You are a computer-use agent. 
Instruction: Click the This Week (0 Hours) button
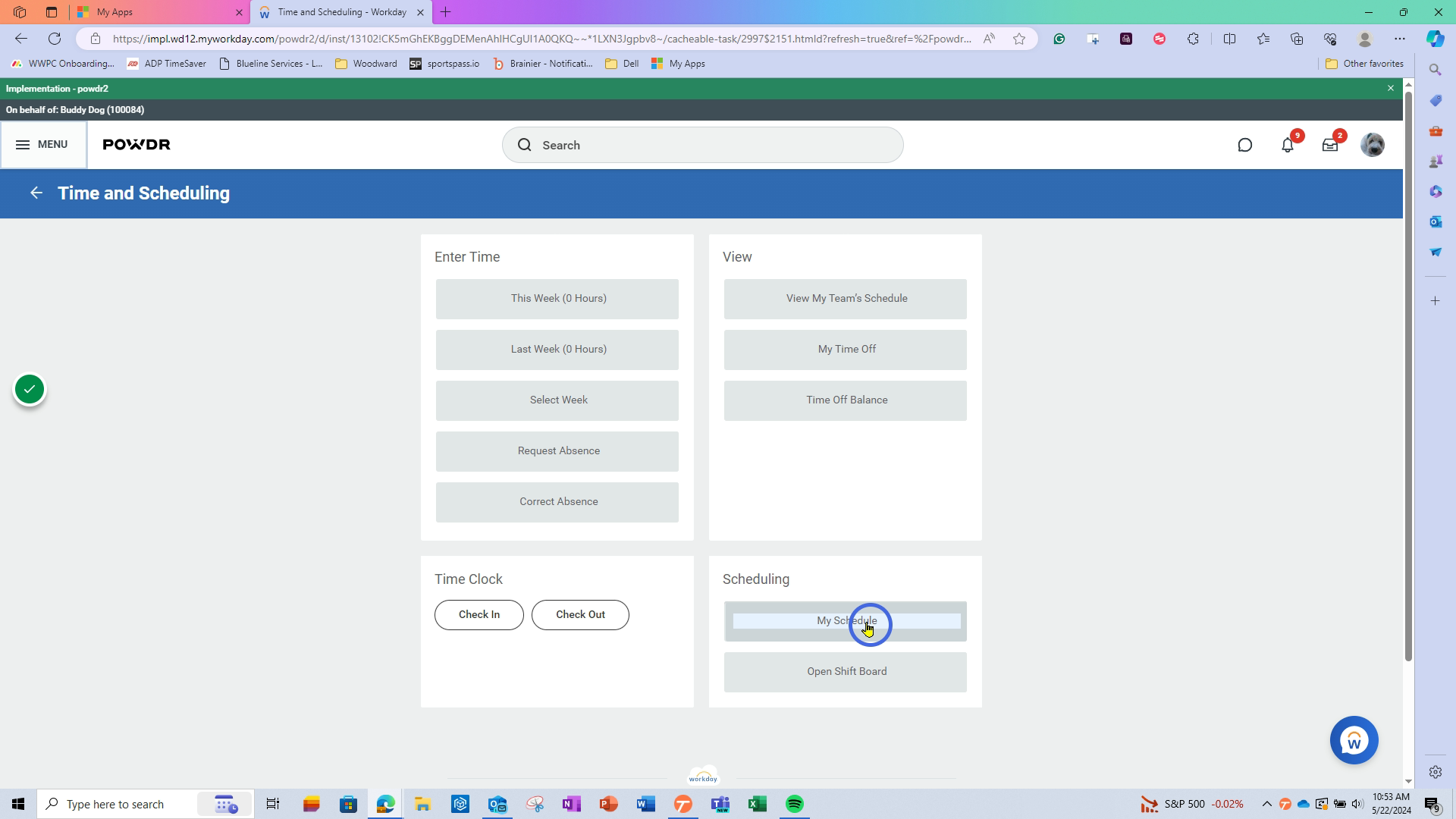click(x=557, y=299)
